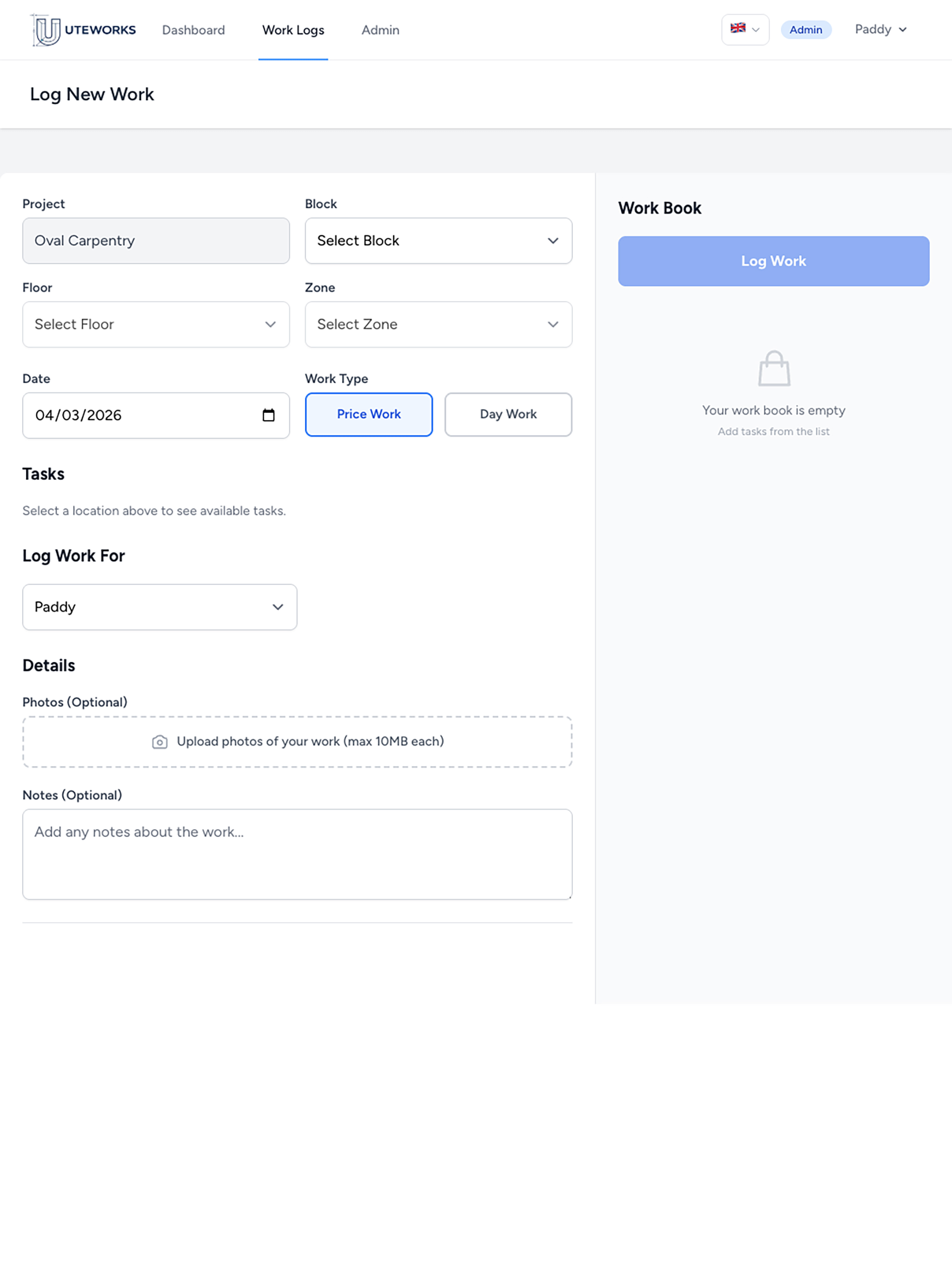The width and height of the screenshot is (952, 1270).
Task: Click the upload photos dropzone
Action: (x=297, y=742)
